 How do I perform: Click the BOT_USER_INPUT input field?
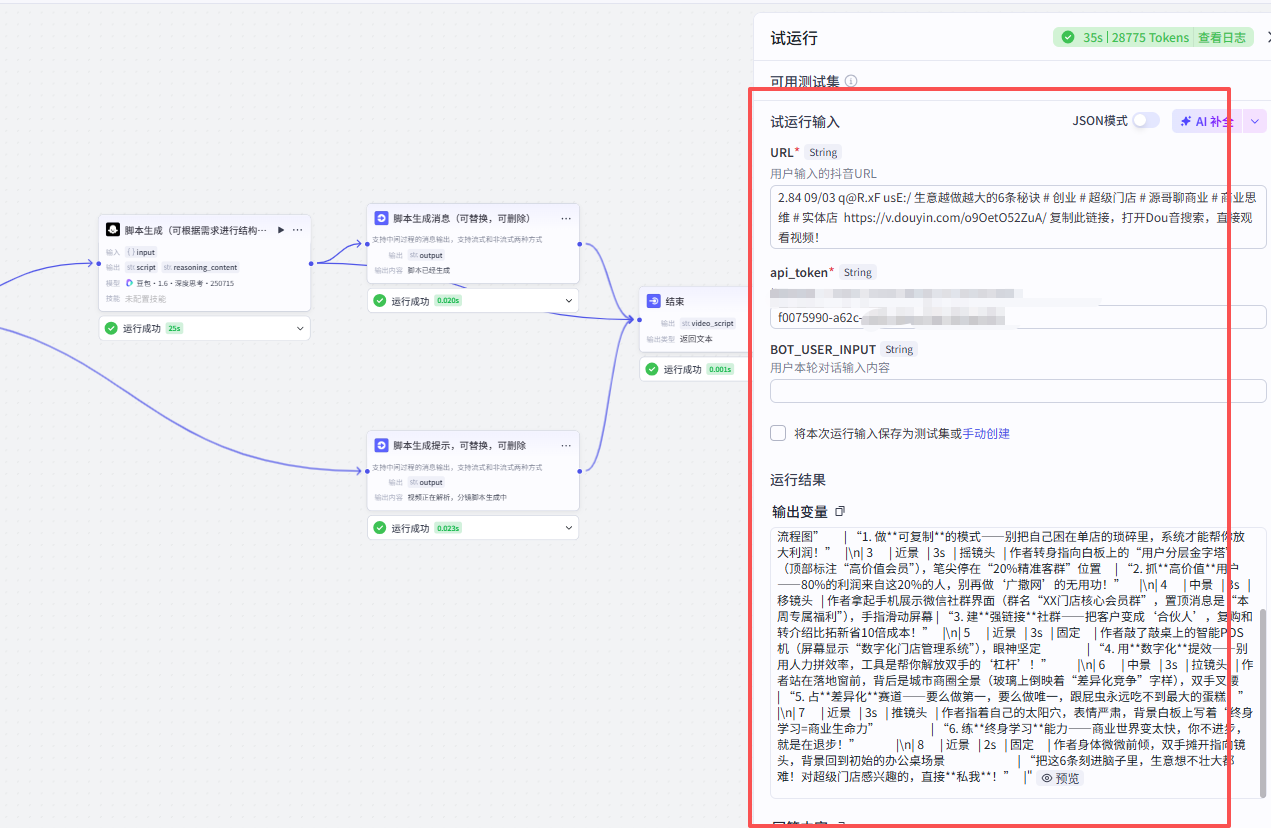coord(1018,391)
